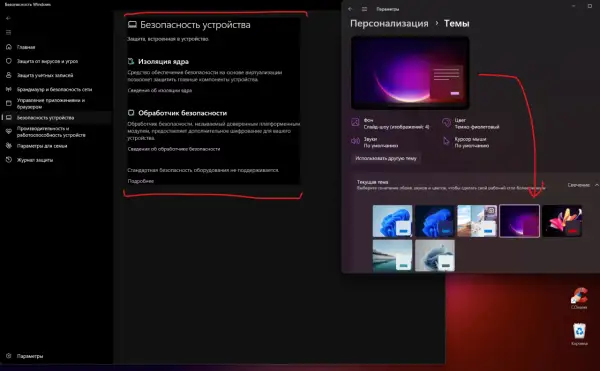The width and height of the screenshot is (600, 371).
Task: Go back in the Settings window
Action: [x=350, y=9]
